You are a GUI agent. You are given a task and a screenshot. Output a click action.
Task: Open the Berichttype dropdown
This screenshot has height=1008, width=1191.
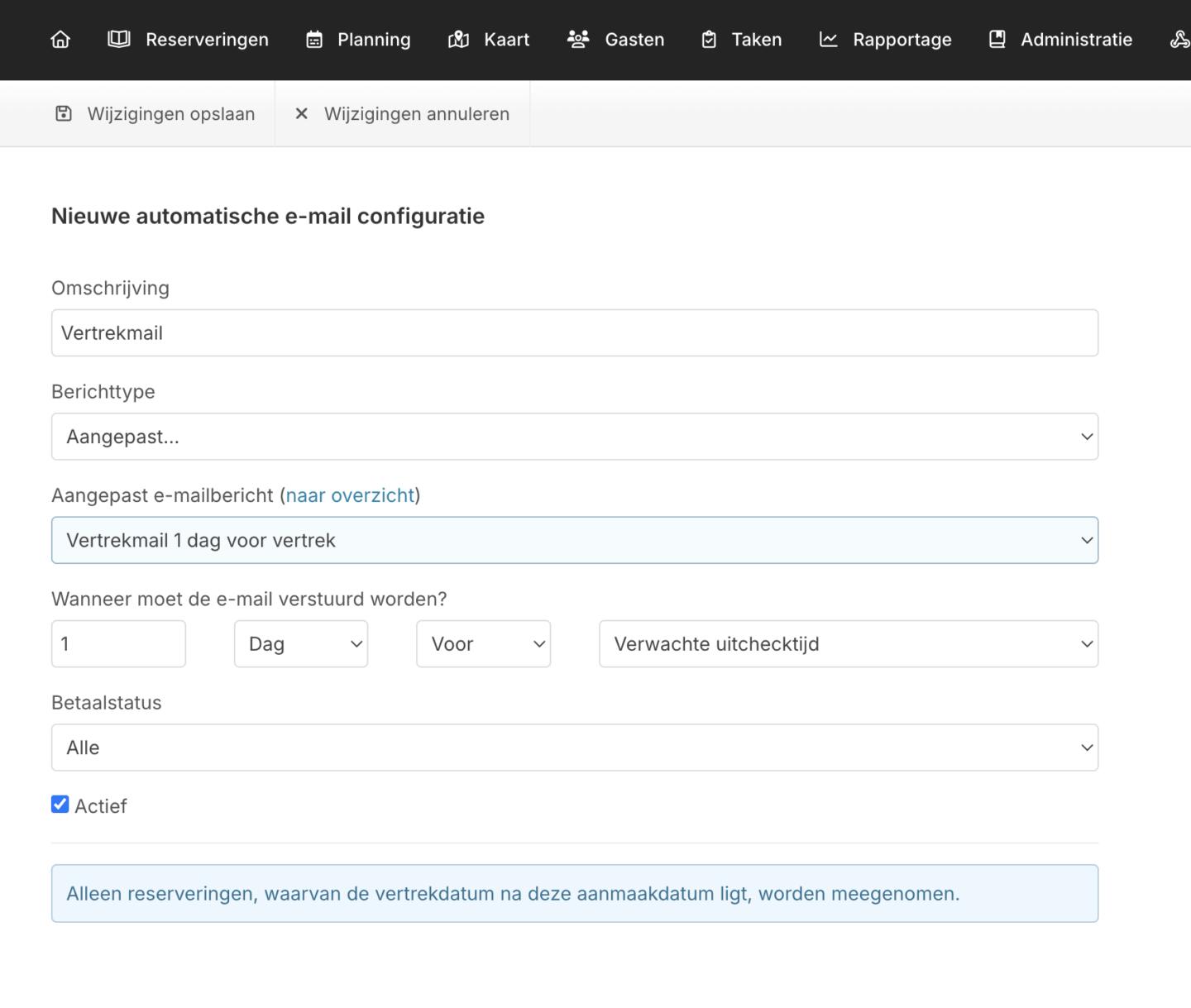(x=574, y=437)
